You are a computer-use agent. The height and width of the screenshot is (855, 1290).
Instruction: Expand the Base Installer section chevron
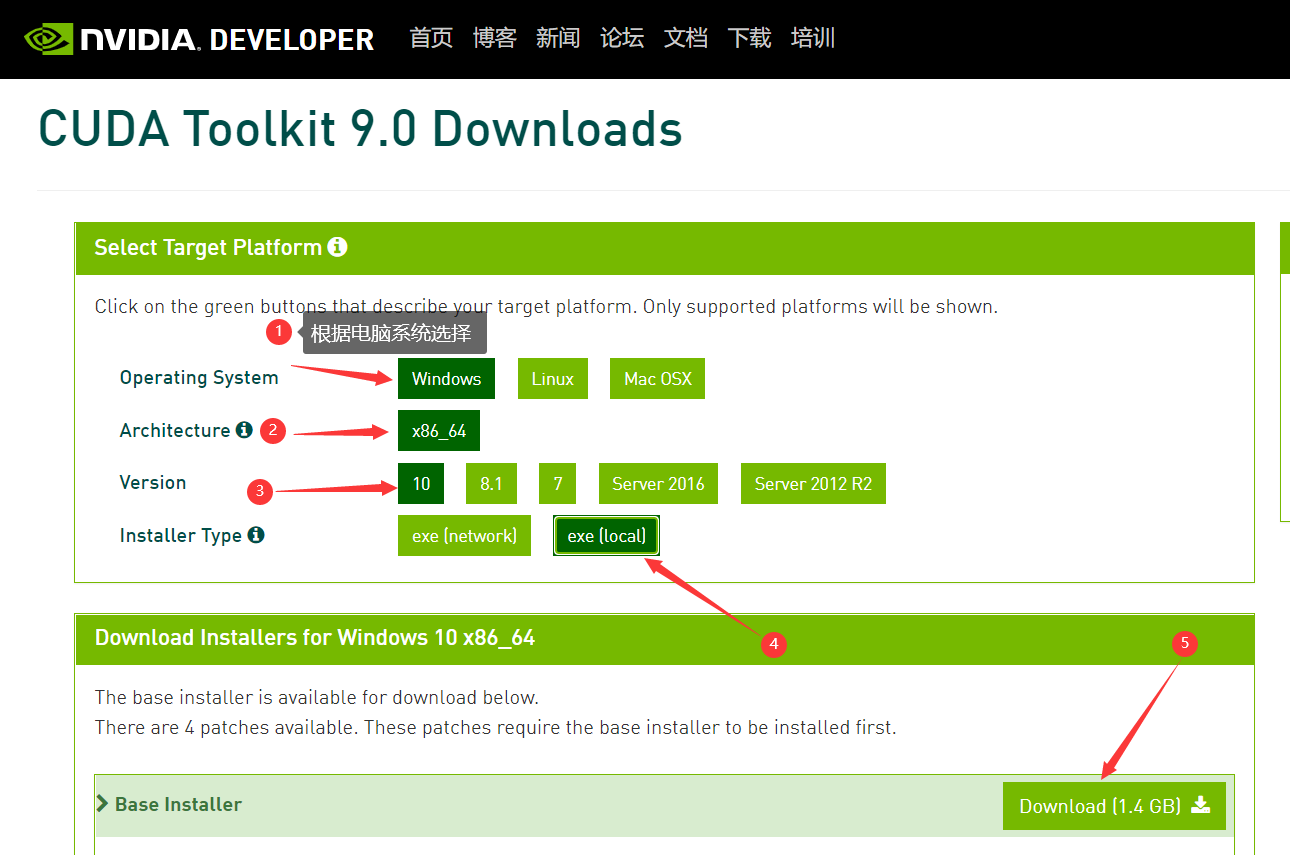coord(102,804)
